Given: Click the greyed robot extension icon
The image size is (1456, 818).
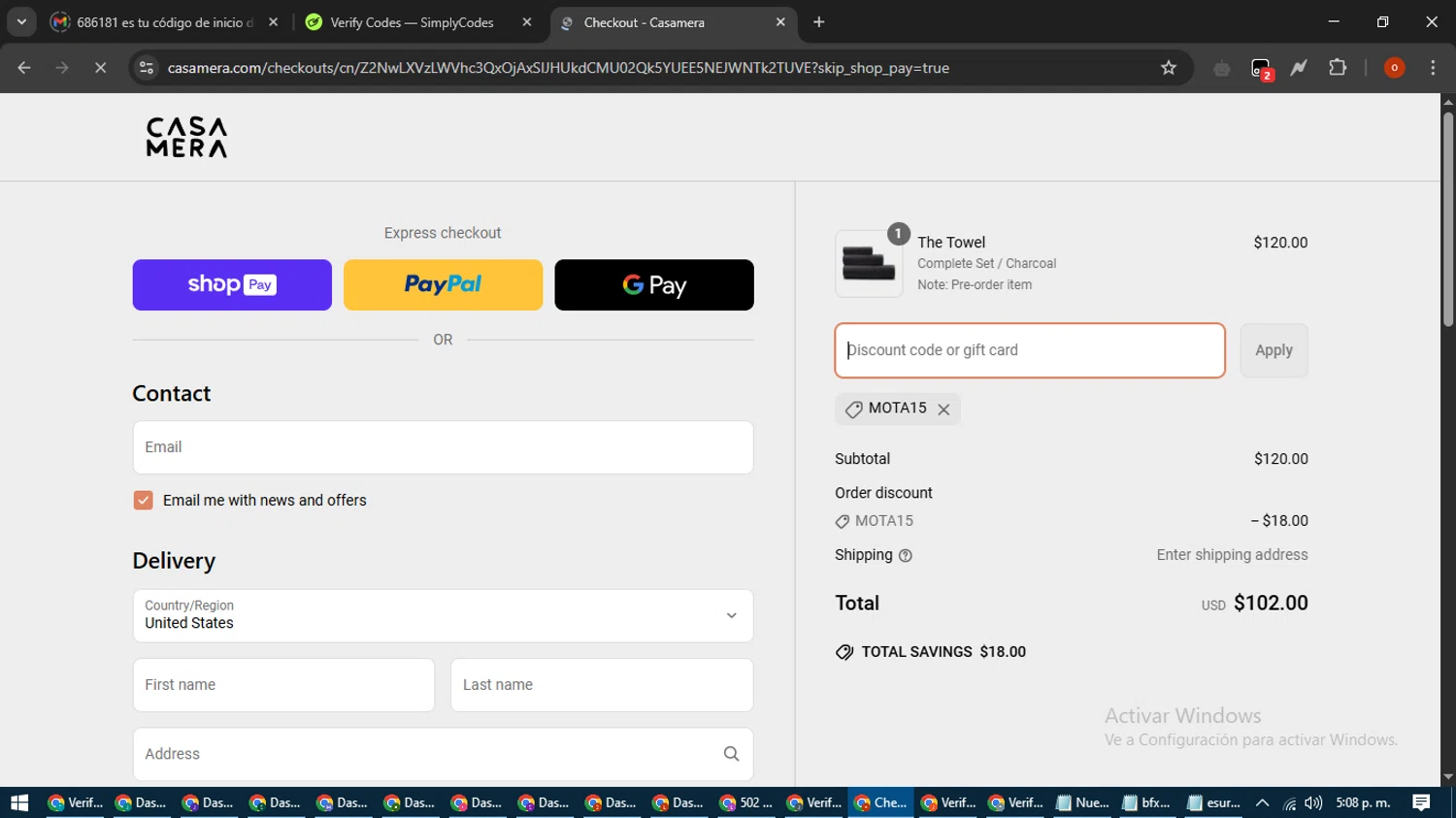Looking at the screenshot, I should [x=1222, y=68].
